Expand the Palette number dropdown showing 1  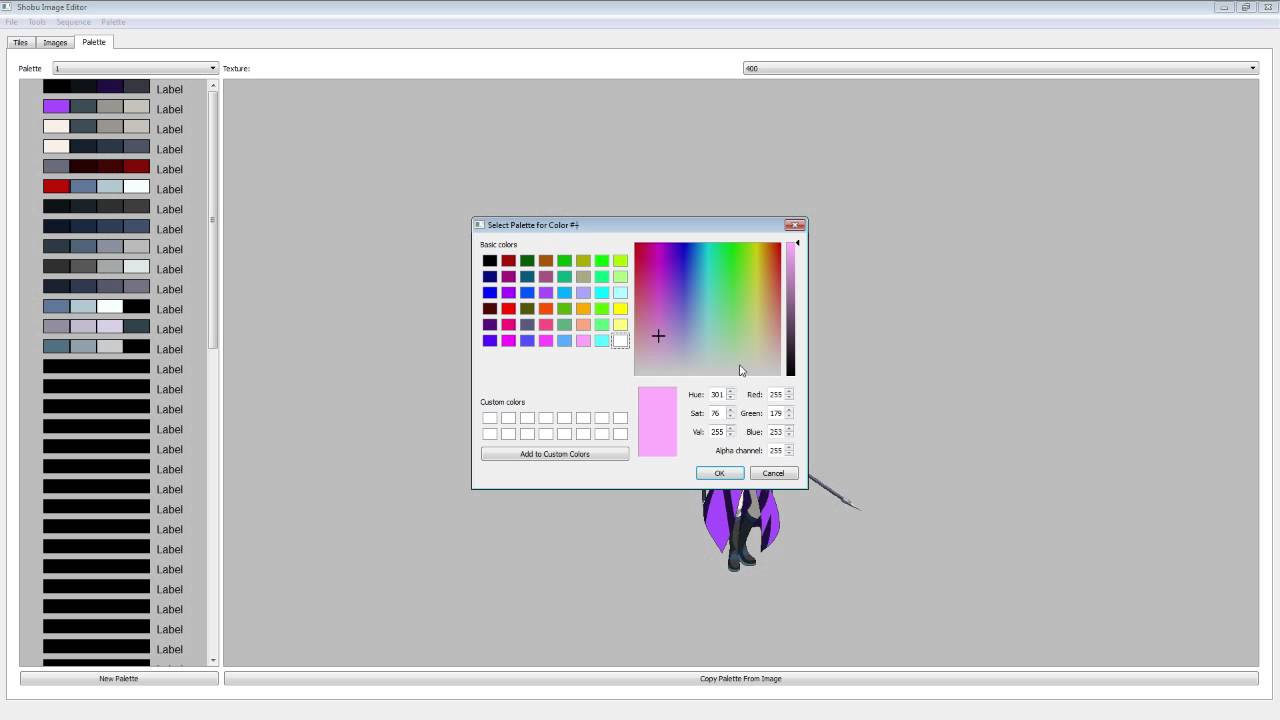[x=135, y=68]
